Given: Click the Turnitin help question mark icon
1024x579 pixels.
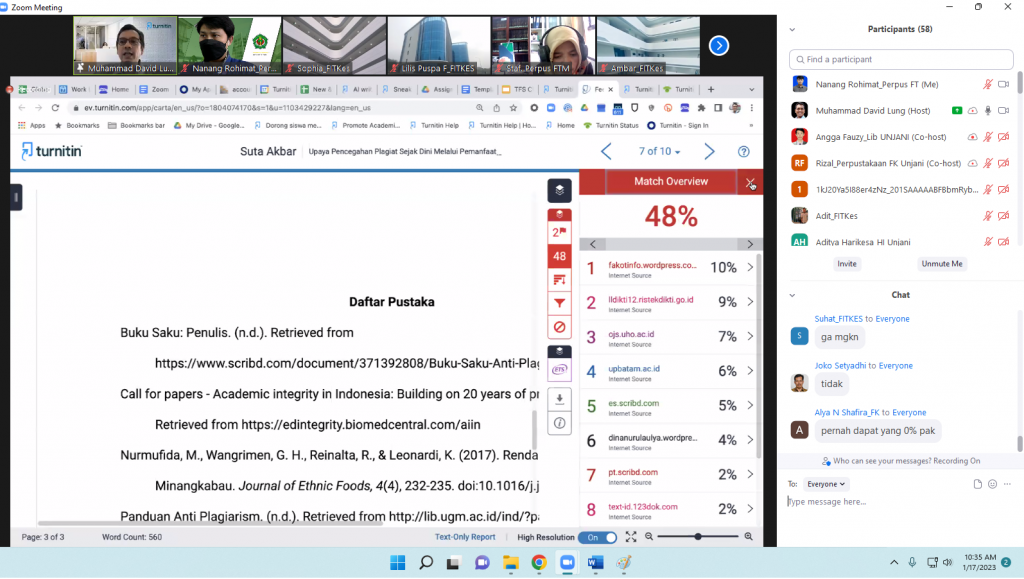Looking at the screenshot, I should click(743, 152).
